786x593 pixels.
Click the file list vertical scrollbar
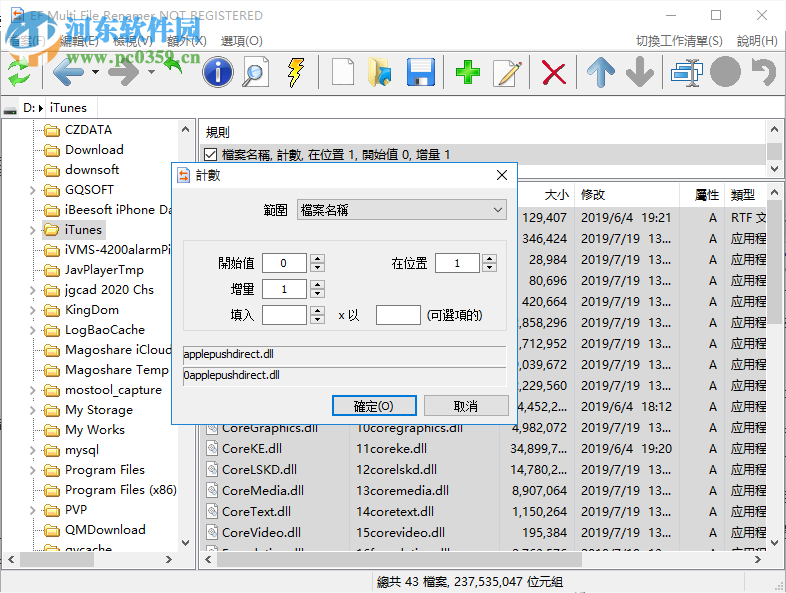pyautogui.click(x=774, y=261)
